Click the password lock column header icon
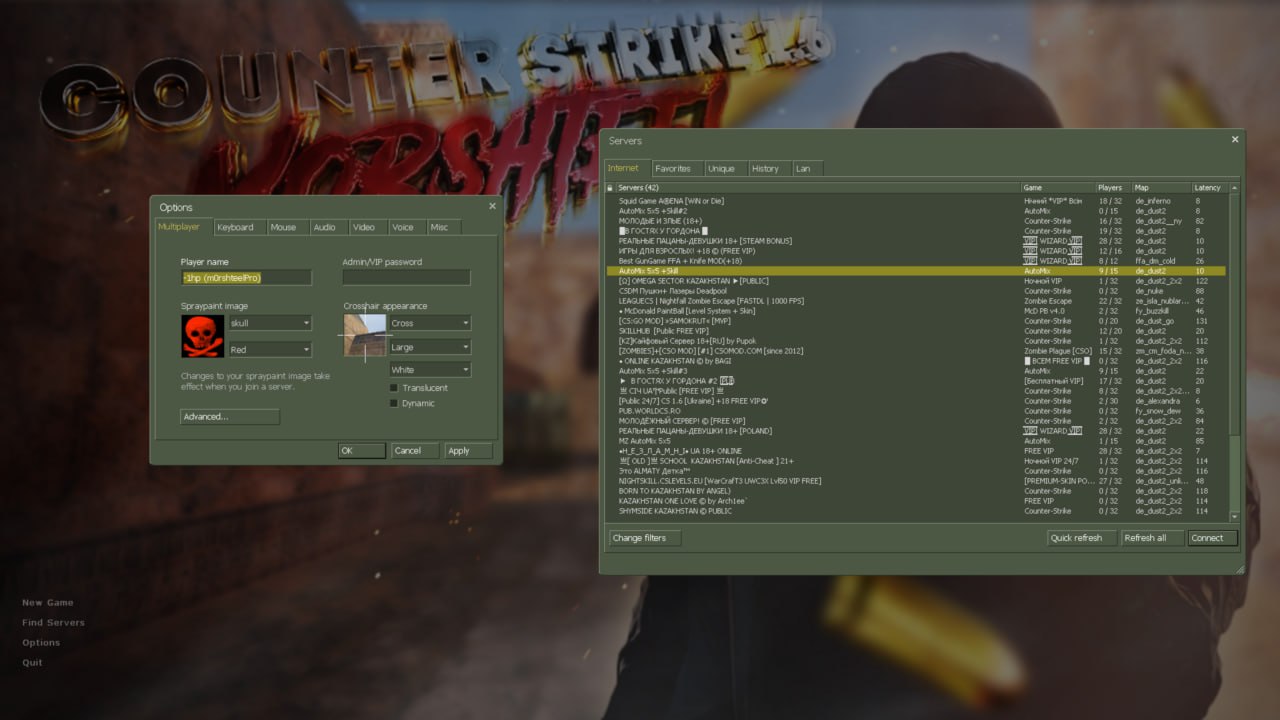The height and width of the screenshot is (720, 1280). click(610, 188)
